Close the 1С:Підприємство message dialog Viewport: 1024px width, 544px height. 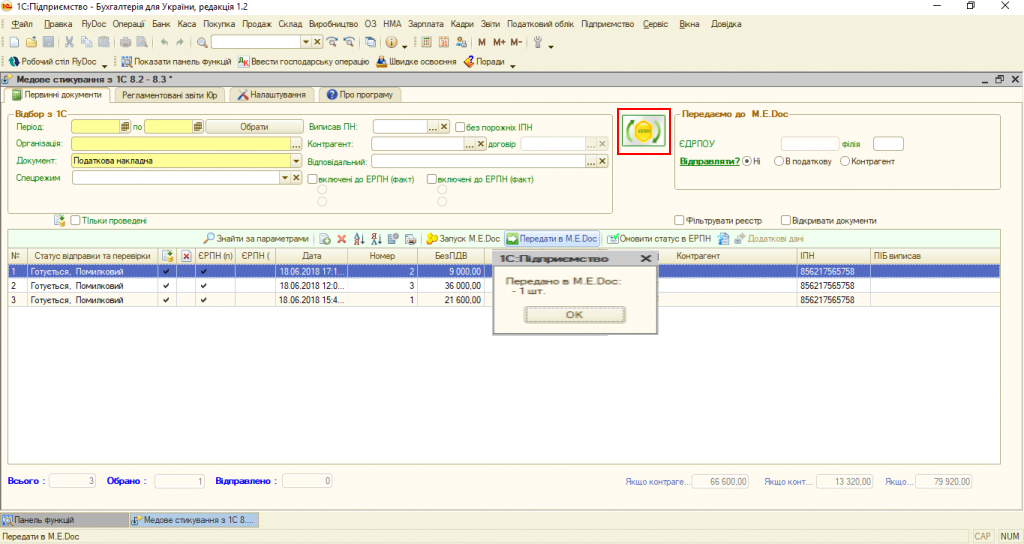[646, 259]
